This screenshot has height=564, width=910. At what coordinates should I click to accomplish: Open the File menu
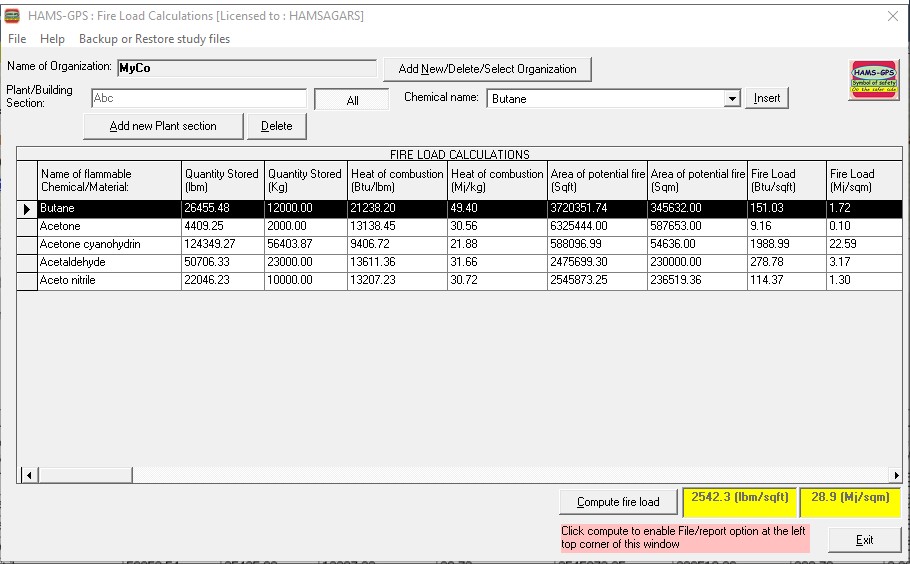point(17,39)
